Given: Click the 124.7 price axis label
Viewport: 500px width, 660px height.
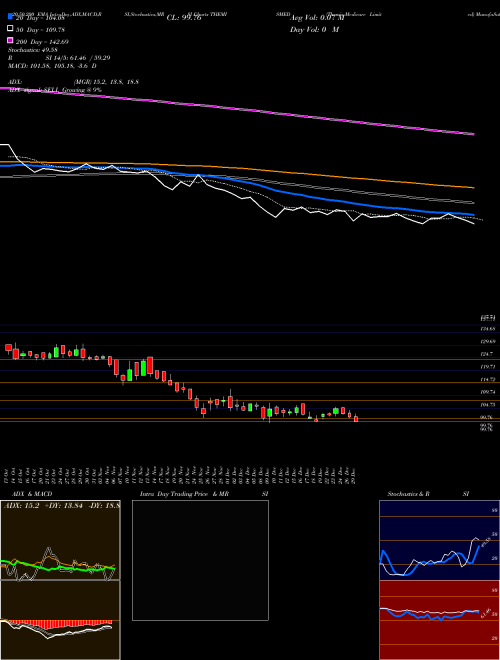Looking at the screenshot, I should click(487, 354).
